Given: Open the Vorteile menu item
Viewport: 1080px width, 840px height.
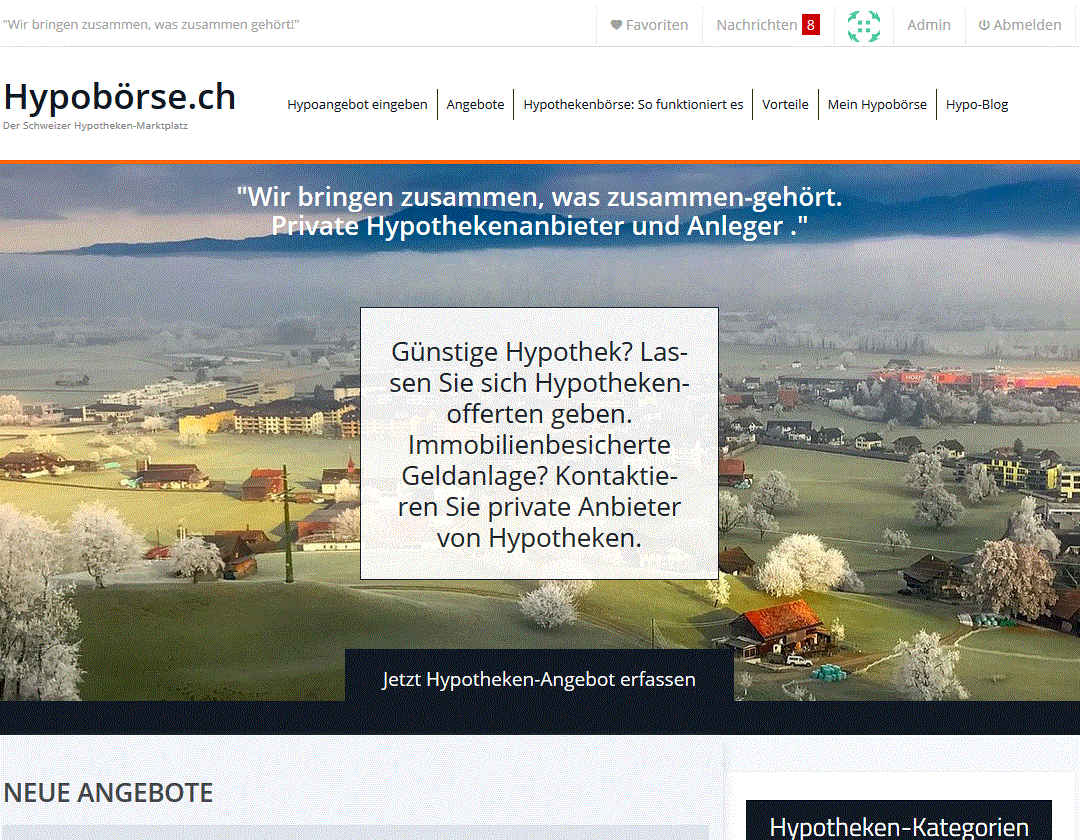Looking at the screenshot, I should point(785,105).
